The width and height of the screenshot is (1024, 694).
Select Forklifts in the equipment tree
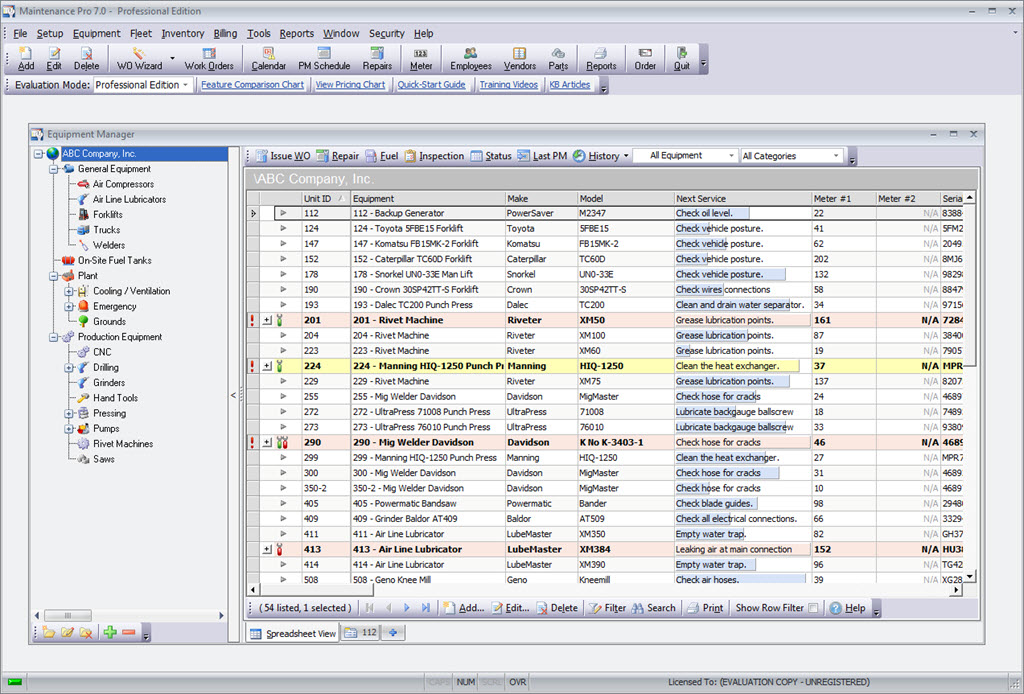tap(108, 215)
